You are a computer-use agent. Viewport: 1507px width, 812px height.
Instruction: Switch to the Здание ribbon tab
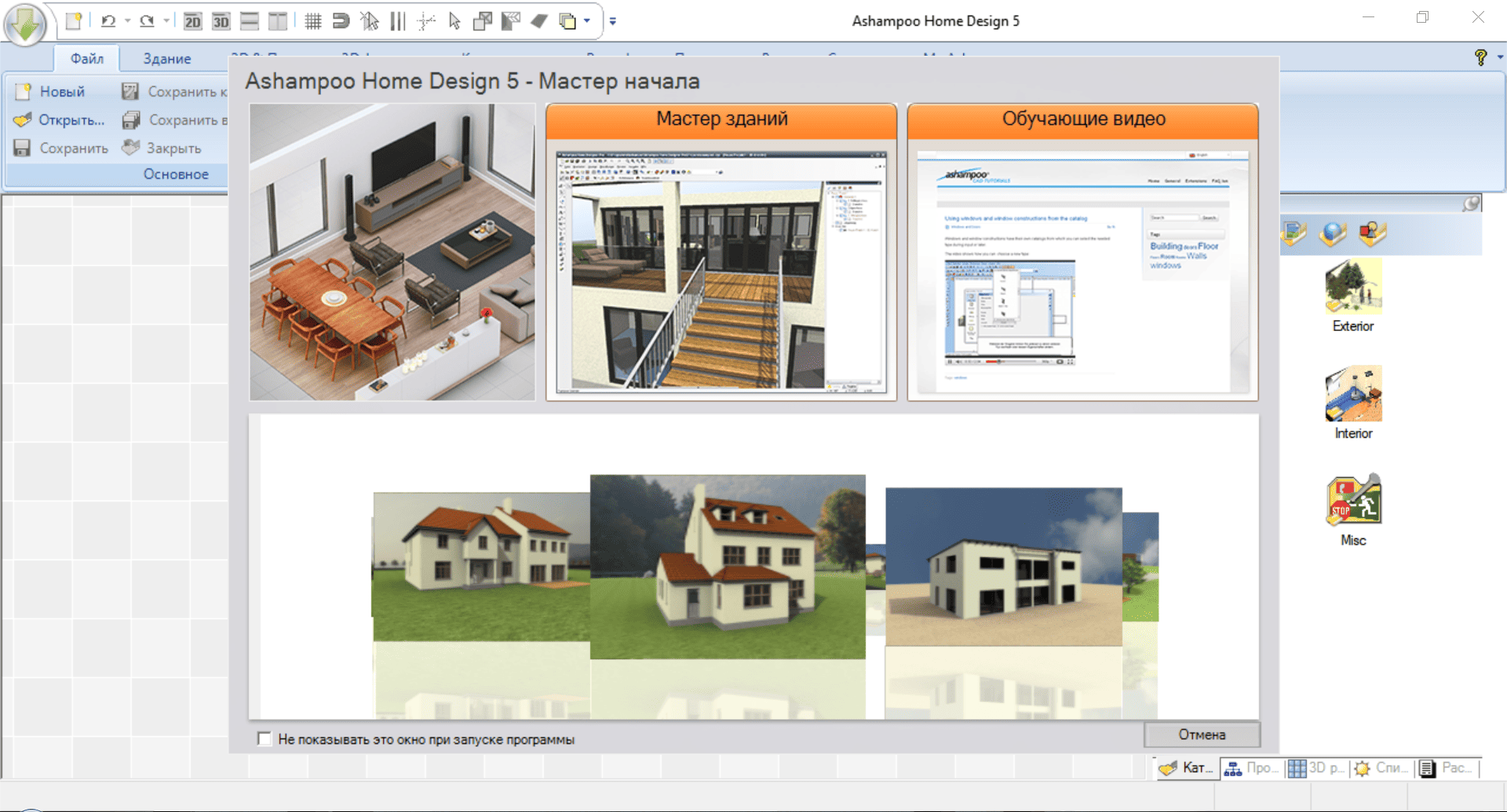(x=166, y=58)
